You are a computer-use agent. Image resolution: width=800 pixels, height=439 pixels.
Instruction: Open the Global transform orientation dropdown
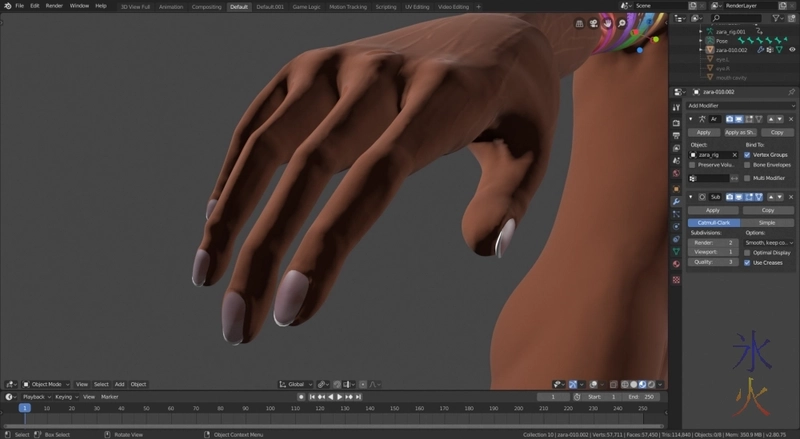(295, 384)
